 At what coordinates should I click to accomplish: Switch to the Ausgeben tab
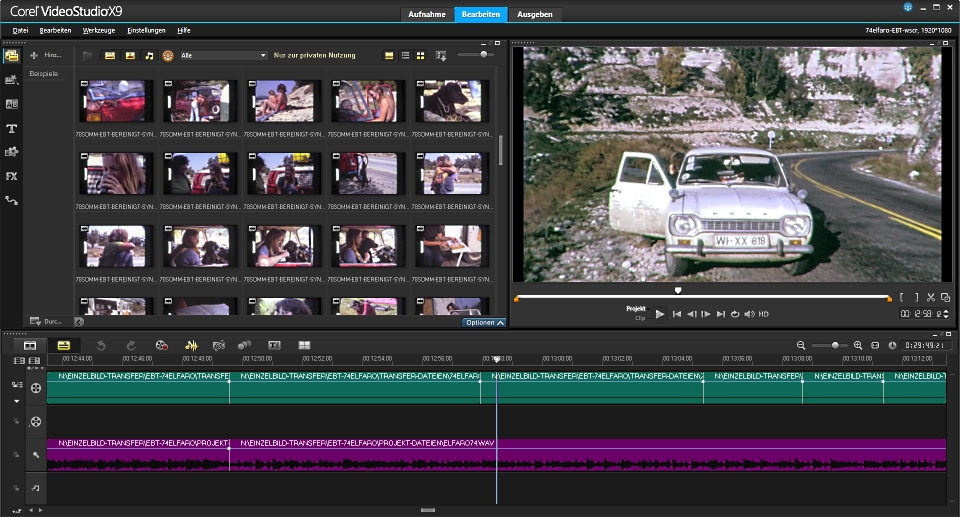(x=534, y=14)
